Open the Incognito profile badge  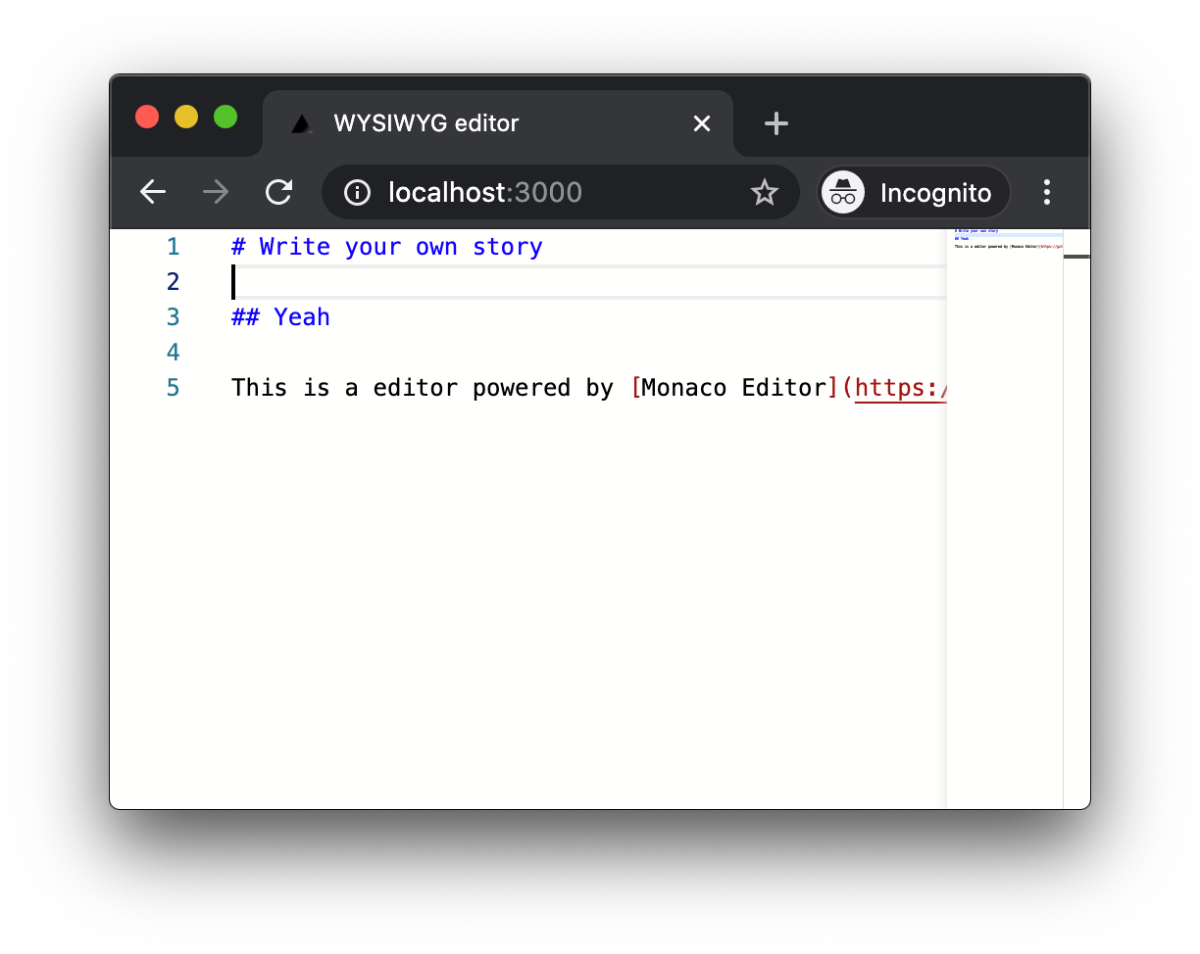tap(915, 193)
